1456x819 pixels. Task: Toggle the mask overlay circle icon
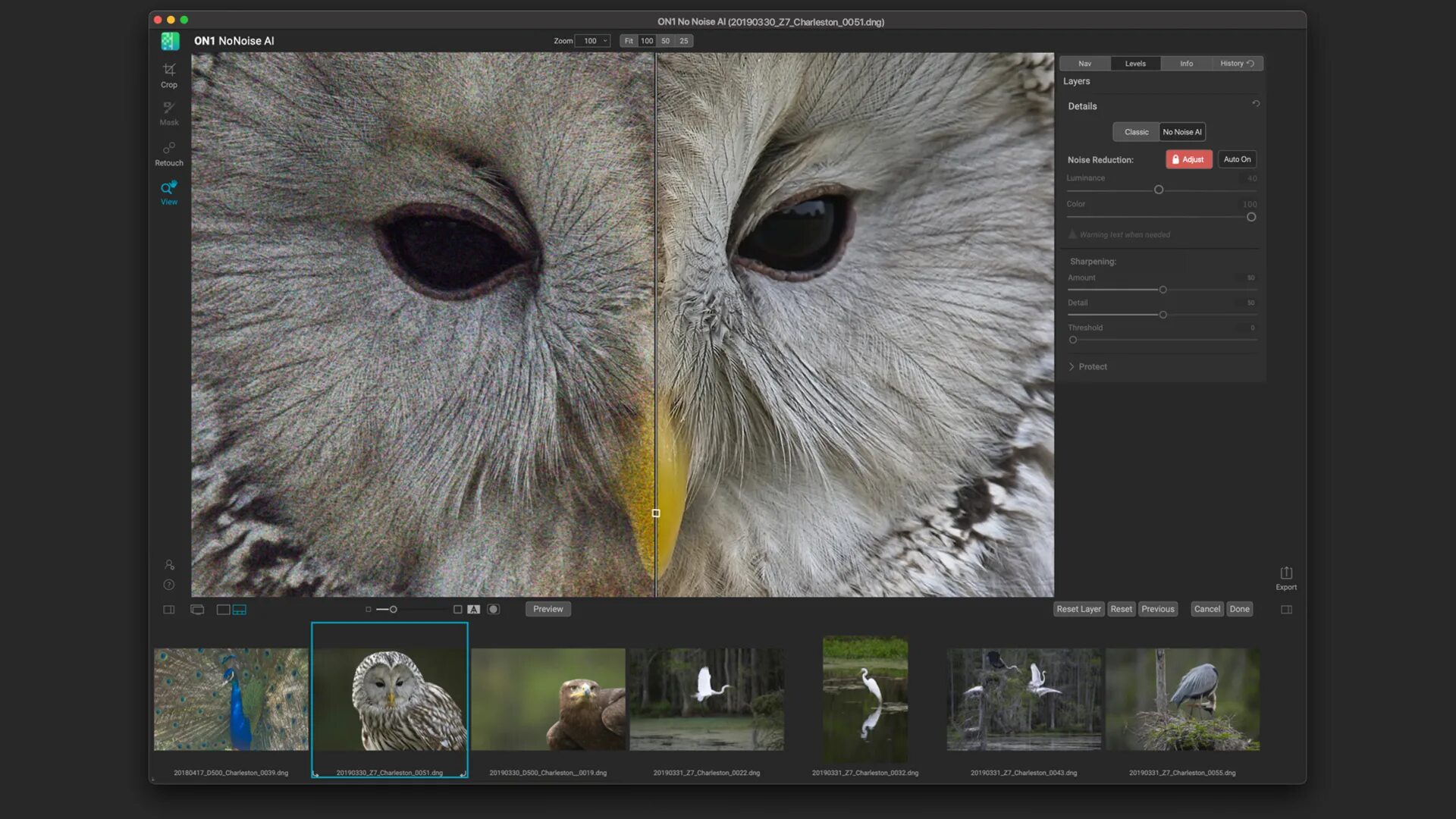[x=493, y=609]
